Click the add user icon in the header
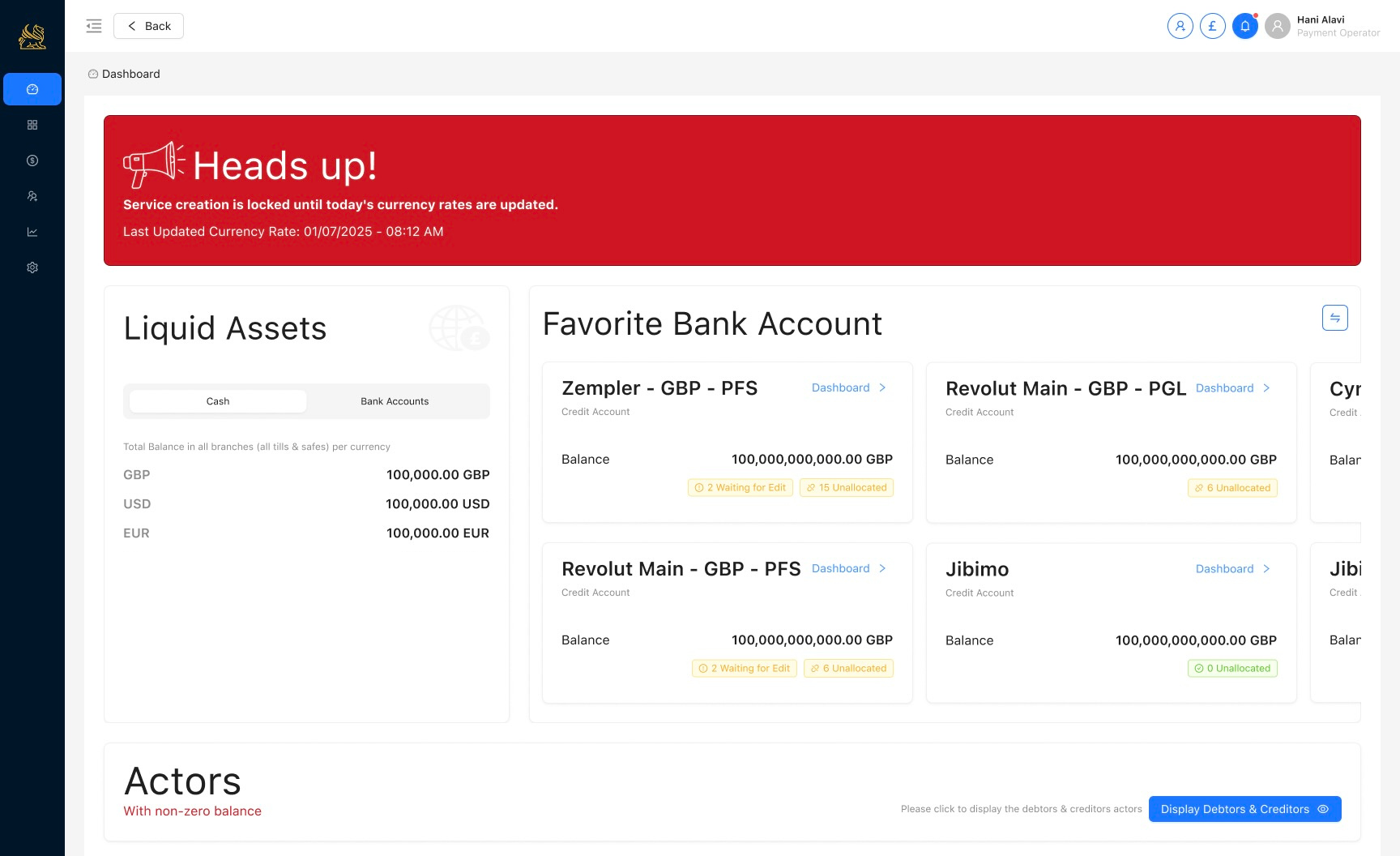 point(1180,25)
